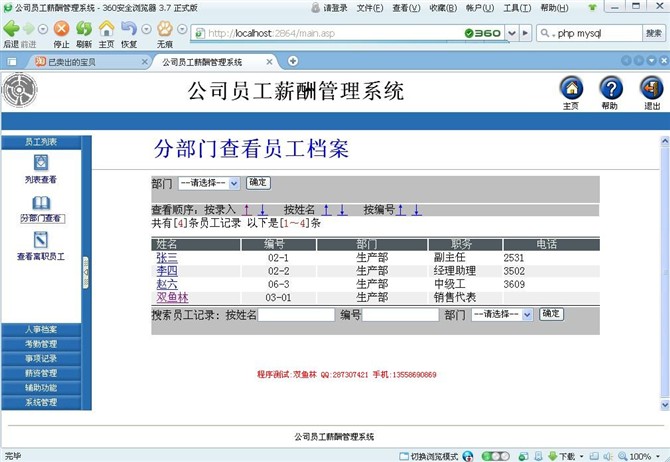The image size is (670, 462).
Task: Open the 工具(T) menu
Action: pyautogui.click(x=517, y=8)
